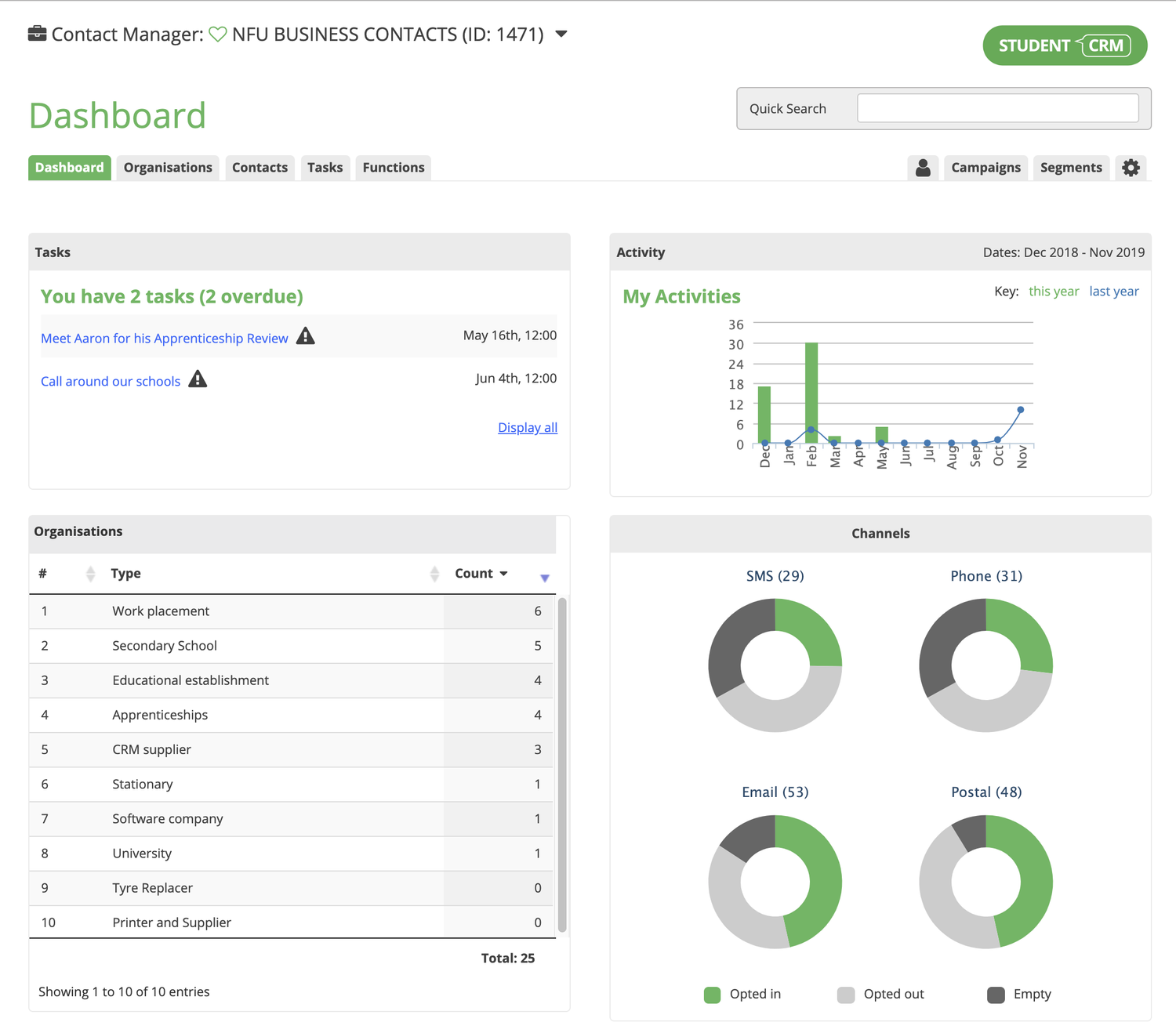Image resolution: width=1176 pixels, height=1033 pixels.
Task: Click inside the Quick Search field
Action: (996, 107)
